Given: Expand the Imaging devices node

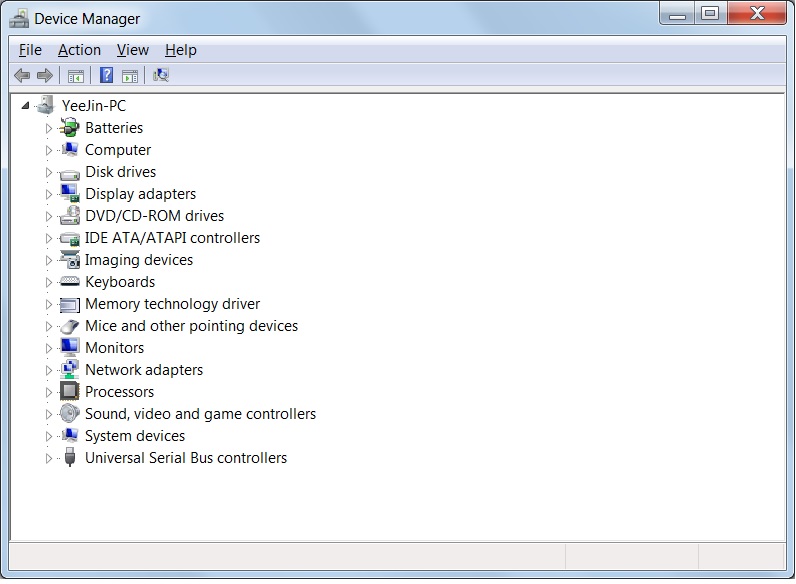Looking at the screenshot, I should [49, 260].
